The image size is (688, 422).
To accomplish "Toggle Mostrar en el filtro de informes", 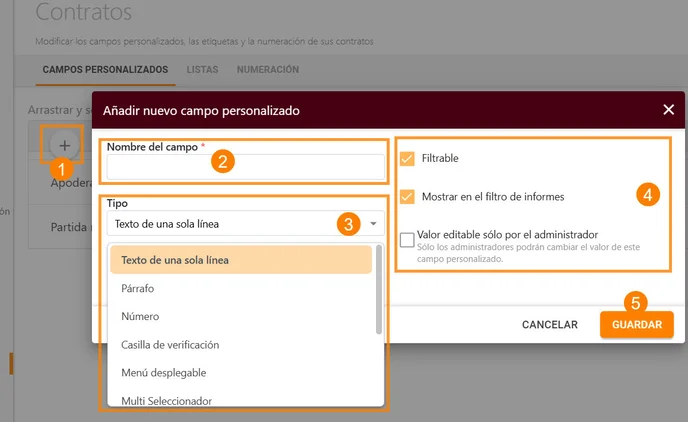I will (407, 197).
